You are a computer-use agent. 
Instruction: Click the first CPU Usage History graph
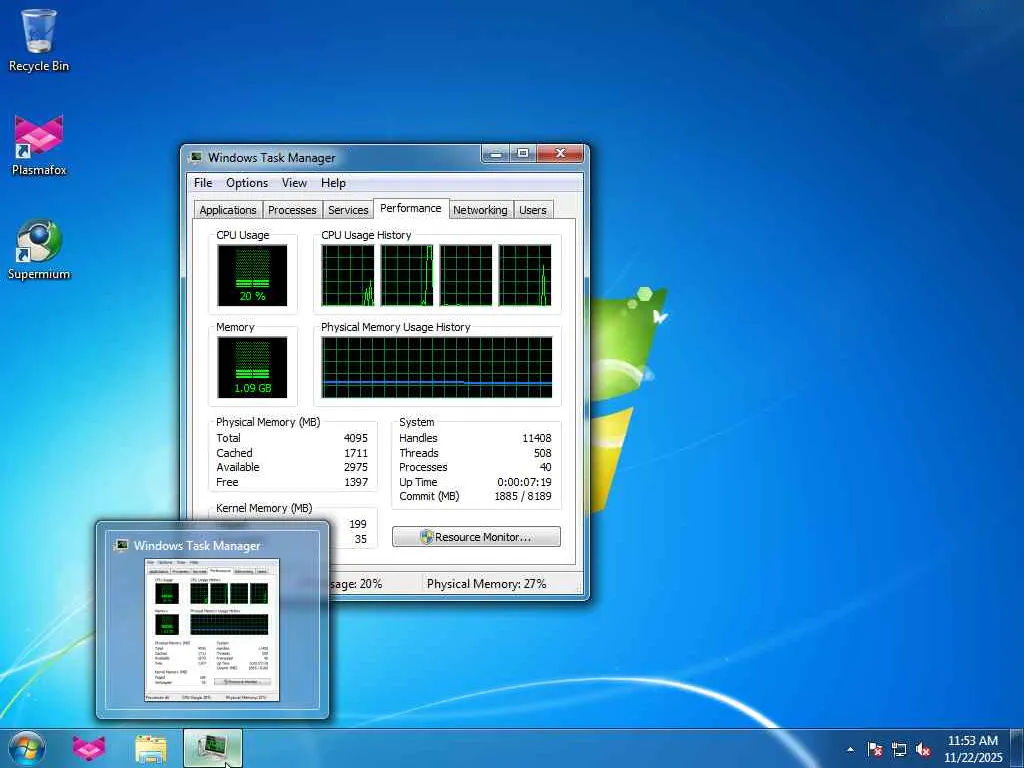coord(347,275)
